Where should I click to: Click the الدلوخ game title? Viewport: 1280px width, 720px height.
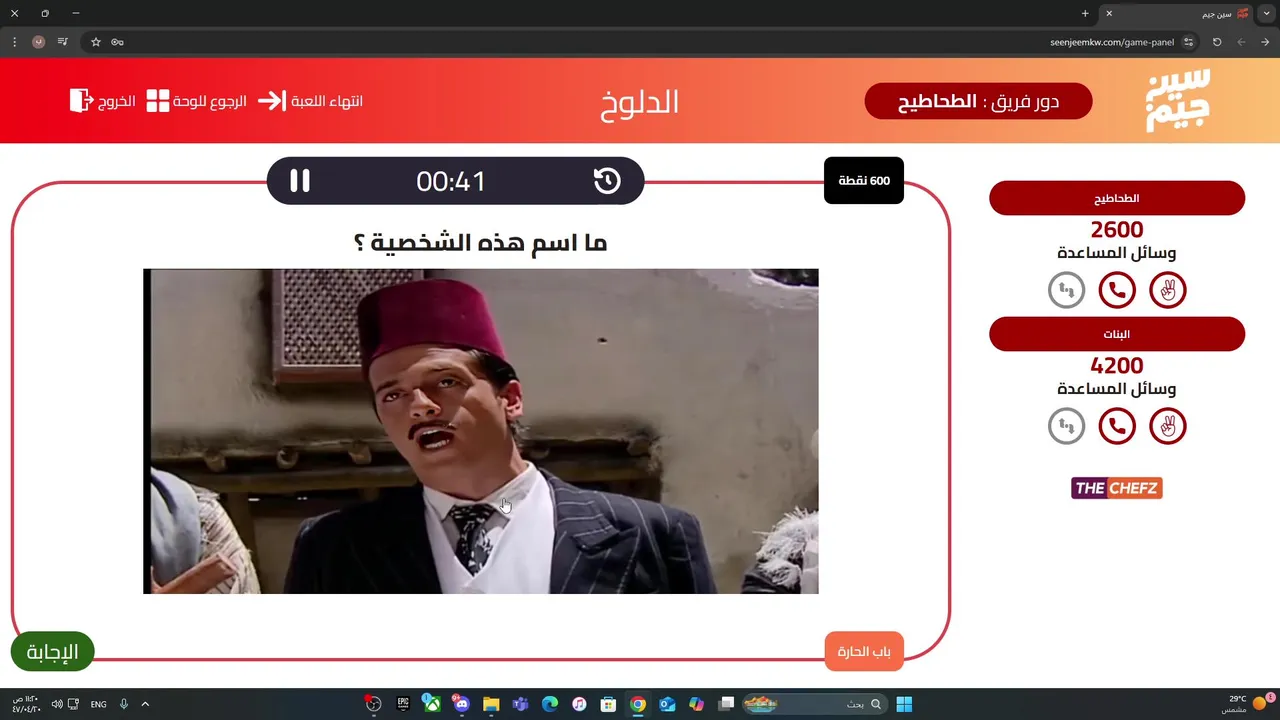(640, 101)
